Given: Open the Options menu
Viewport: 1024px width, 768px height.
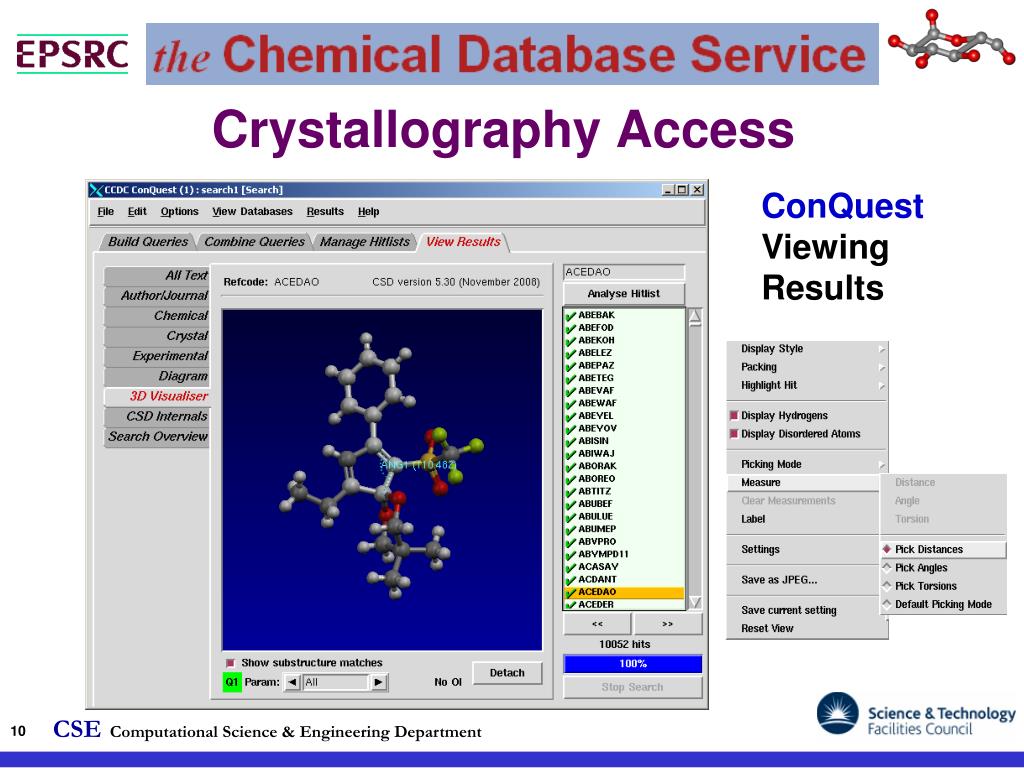Looking at the screenshot, I should tap(179, 212).
